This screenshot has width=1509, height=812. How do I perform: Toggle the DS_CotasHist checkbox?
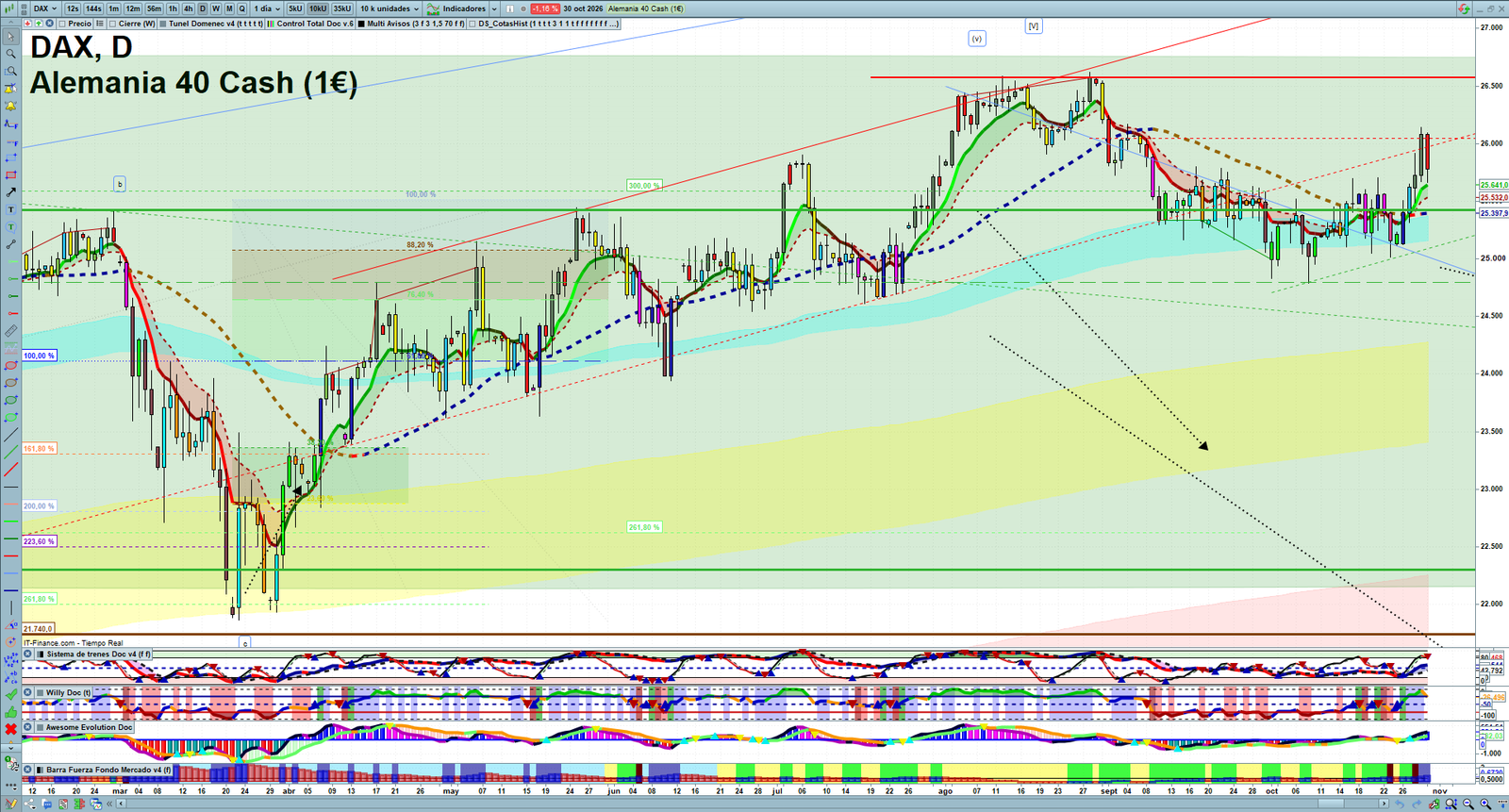click(x=473, y=24)
